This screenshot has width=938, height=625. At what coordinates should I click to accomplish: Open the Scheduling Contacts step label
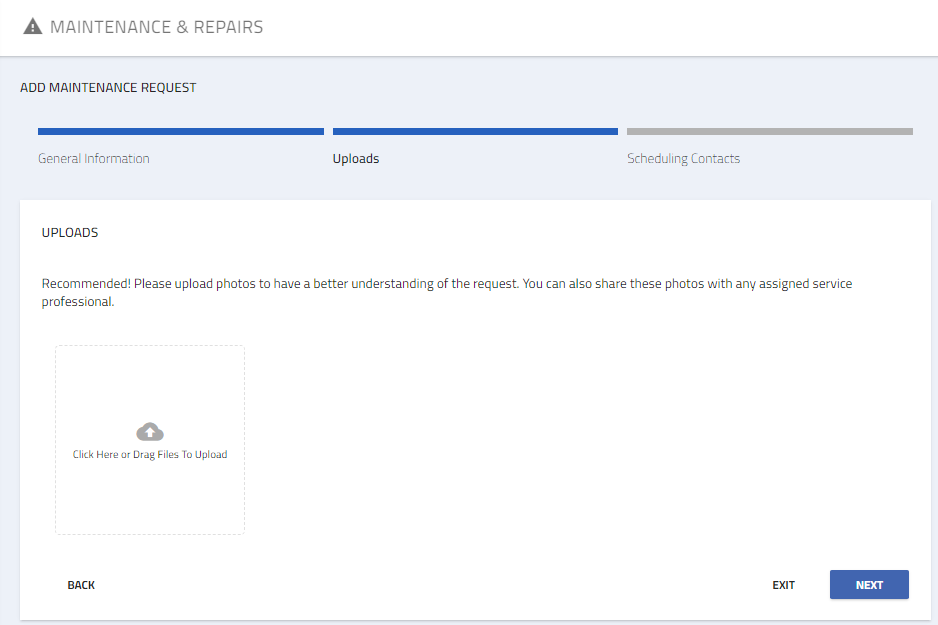click(x=684, y=158)
